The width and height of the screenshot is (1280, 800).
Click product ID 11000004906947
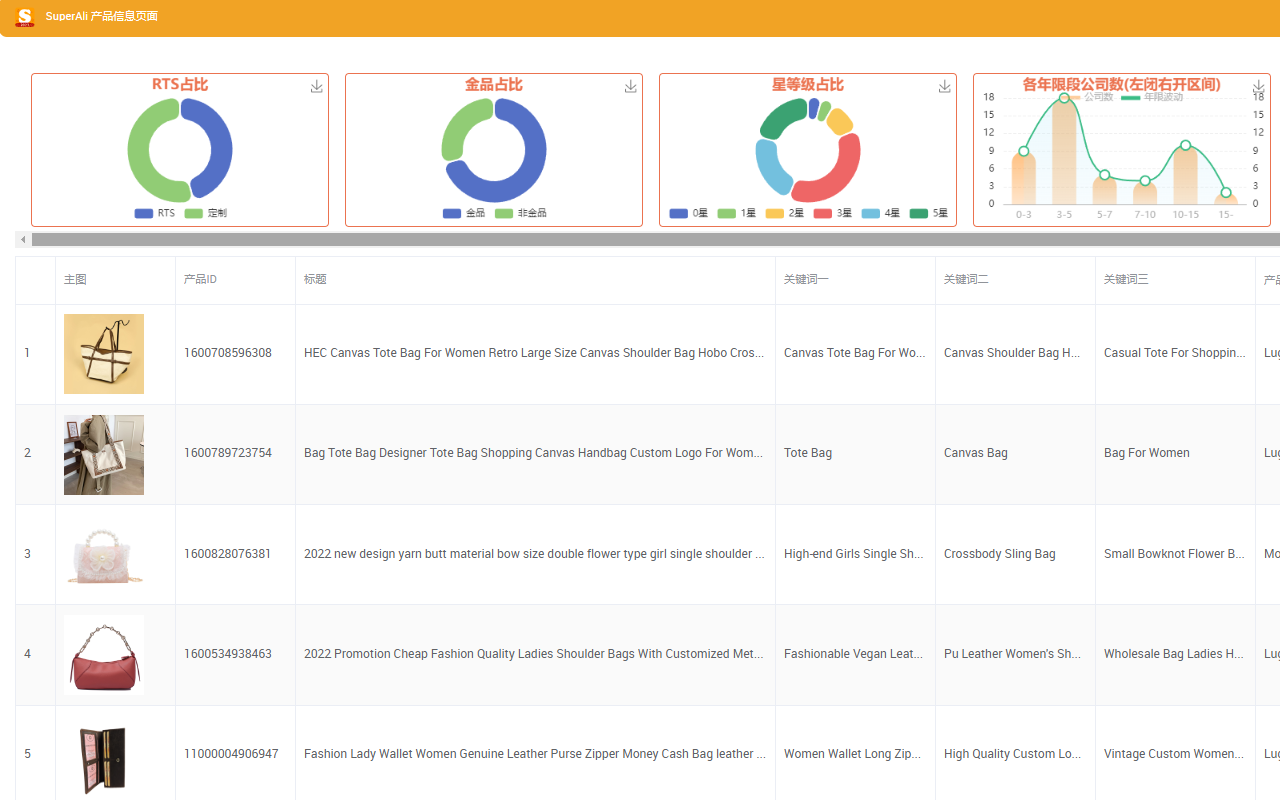click(231, 754)
